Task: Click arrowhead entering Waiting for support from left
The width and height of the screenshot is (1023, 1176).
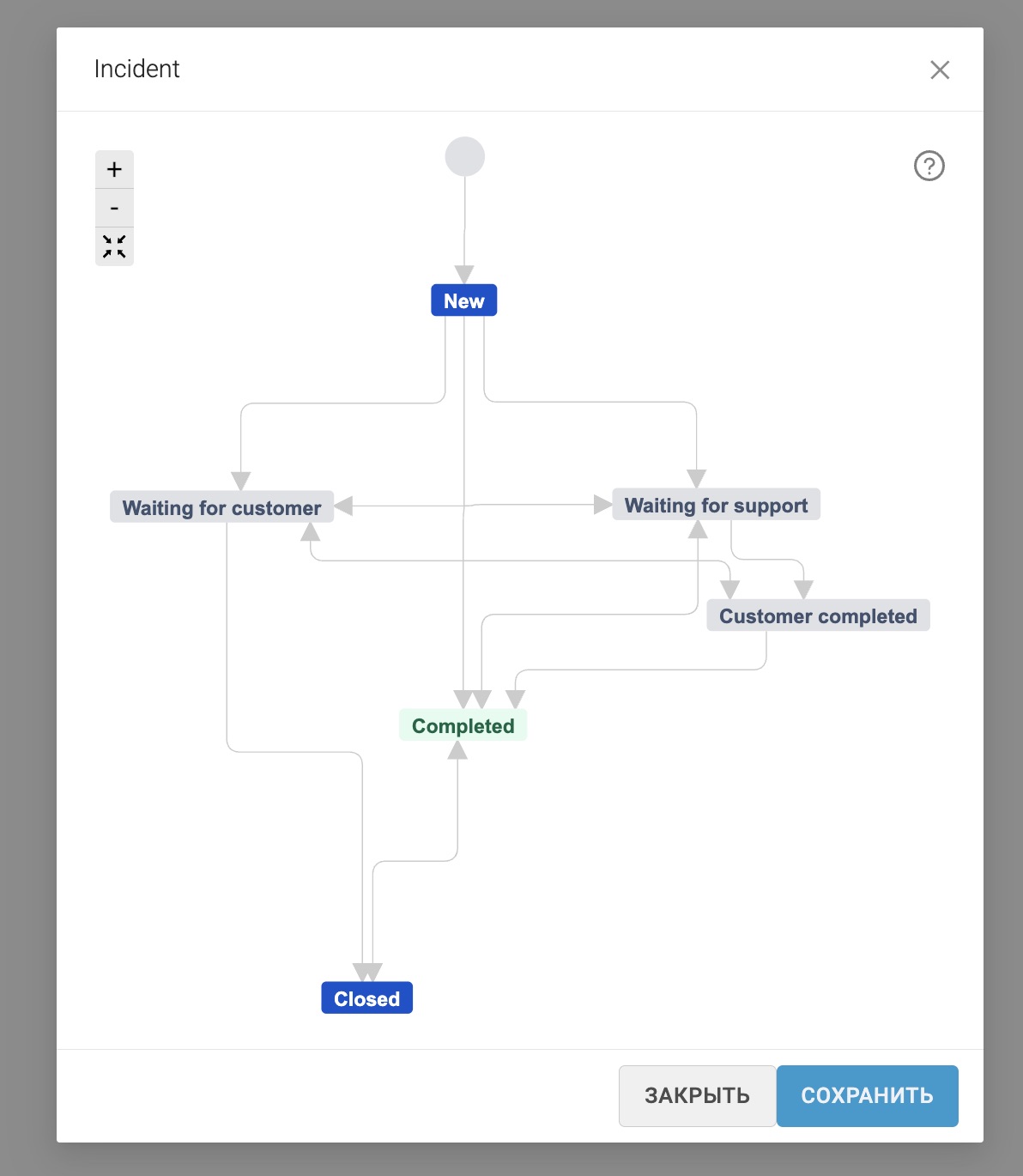Action: pos(602,505)
